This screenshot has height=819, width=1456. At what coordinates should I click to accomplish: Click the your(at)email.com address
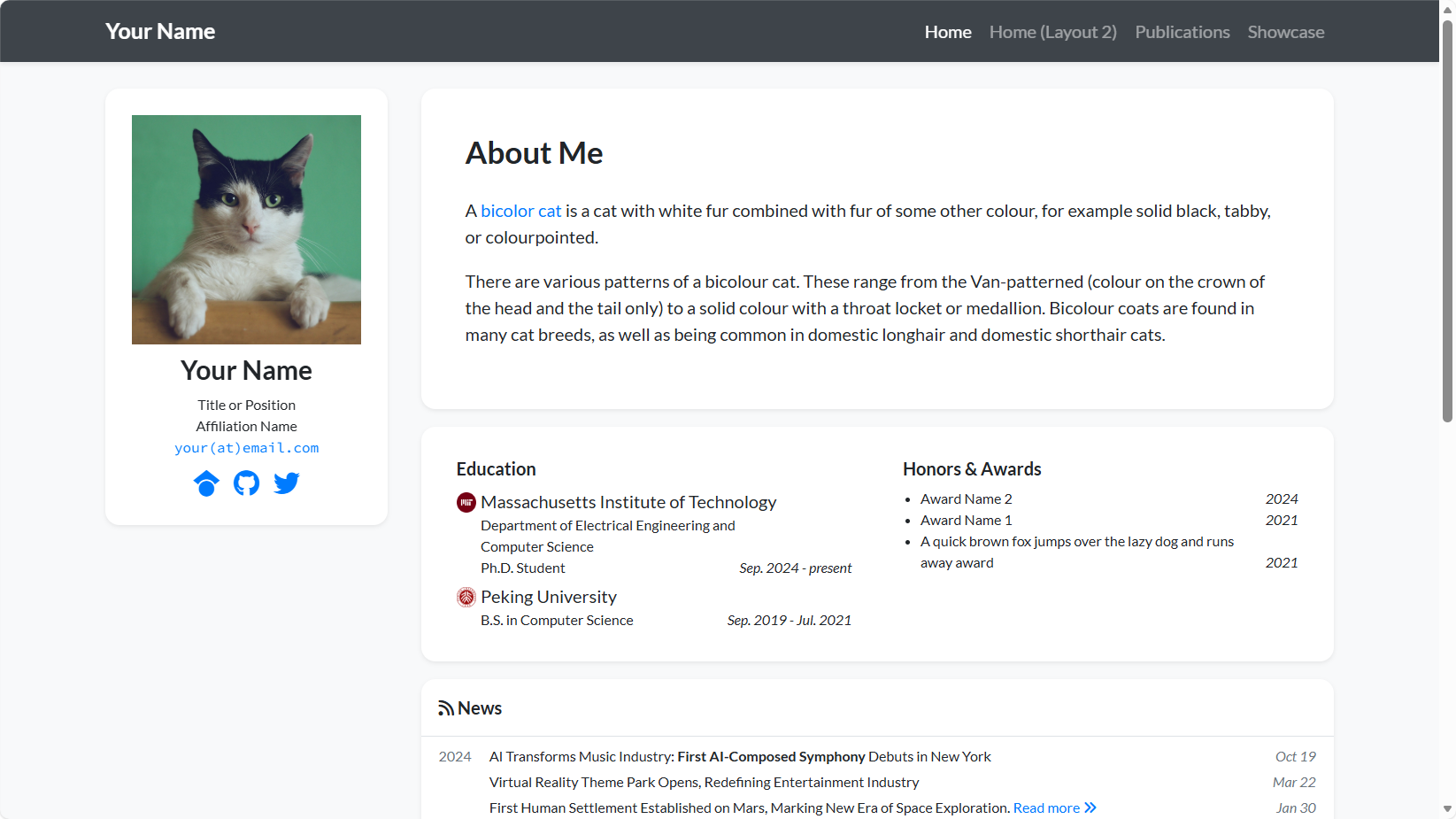pyautogui.click(x=246, y=448)
